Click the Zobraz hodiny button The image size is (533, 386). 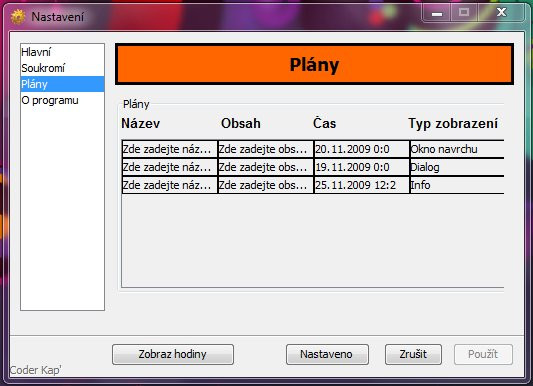173,354
